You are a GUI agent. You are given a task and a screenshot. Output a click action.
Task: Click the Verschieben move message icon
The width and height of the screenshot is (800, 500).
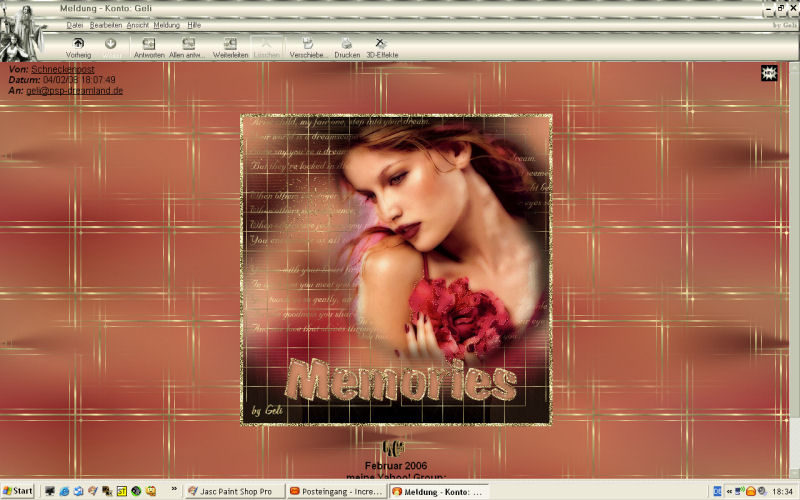[x=308, y=46]
